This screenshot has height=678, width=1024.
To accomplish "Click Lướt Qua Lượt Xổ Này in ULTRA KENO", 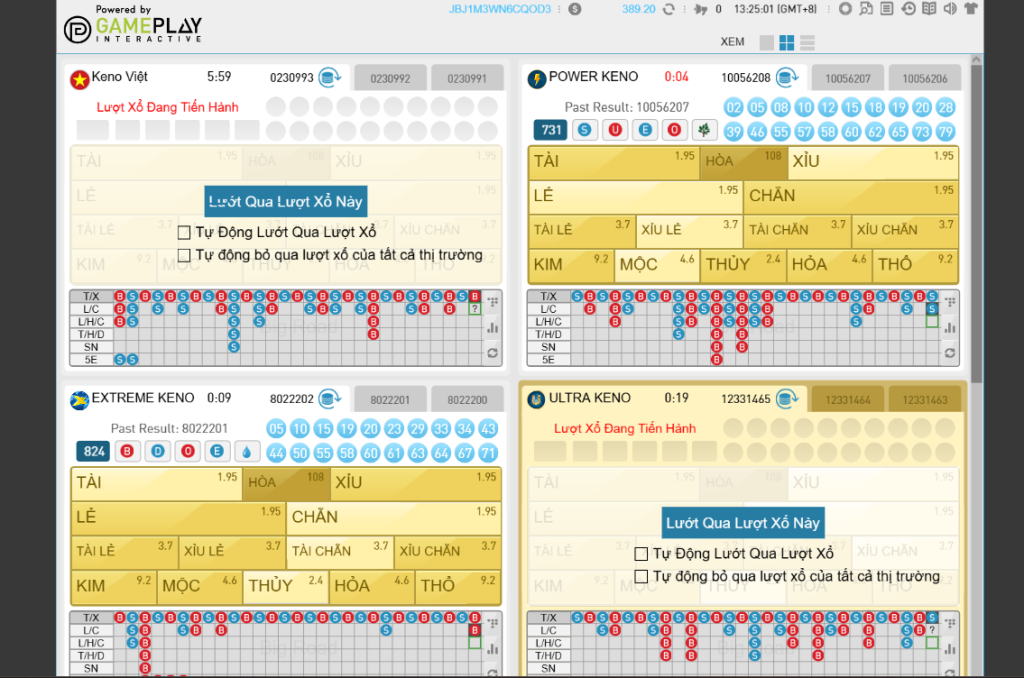I will 743,523.
